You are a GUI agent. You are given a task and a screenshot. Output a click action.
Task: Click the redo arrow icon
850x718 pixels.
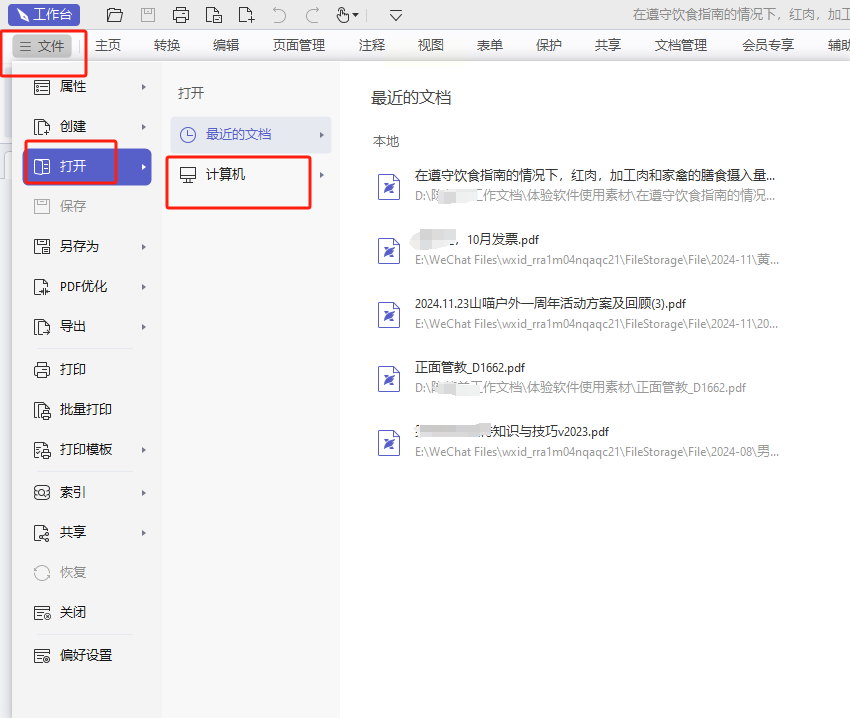[312, 15]
